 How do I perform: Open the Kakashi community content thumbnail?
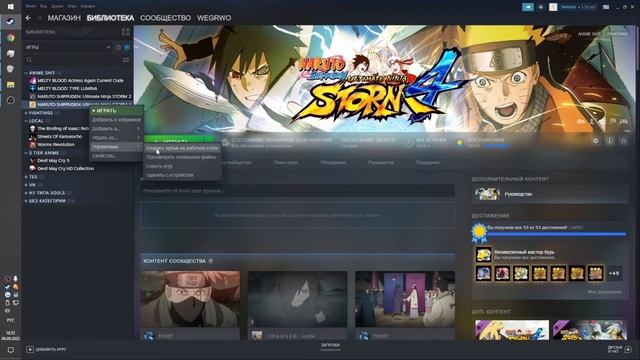pyautogui.click(x=190, y=299)
